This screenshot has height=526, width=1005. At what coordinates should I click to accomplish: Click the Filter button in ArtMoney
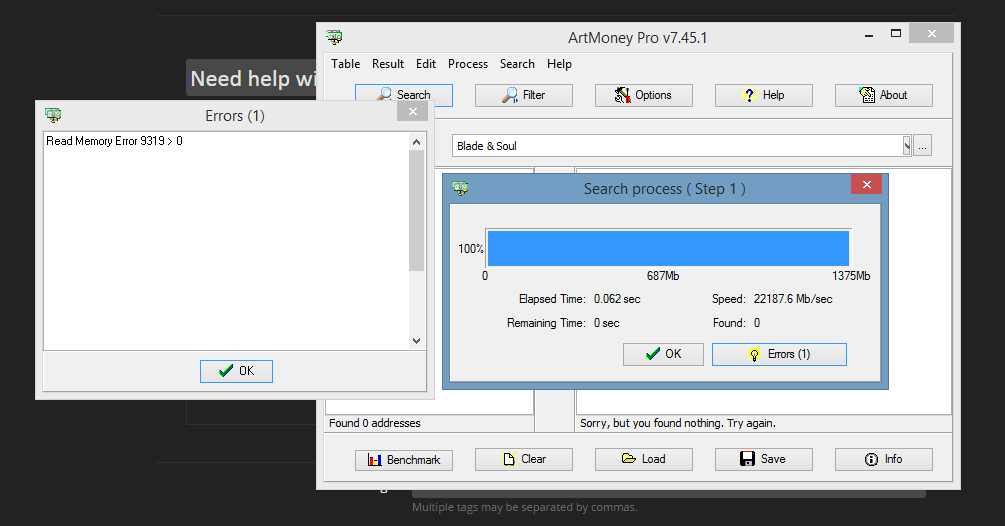(523, 95)
